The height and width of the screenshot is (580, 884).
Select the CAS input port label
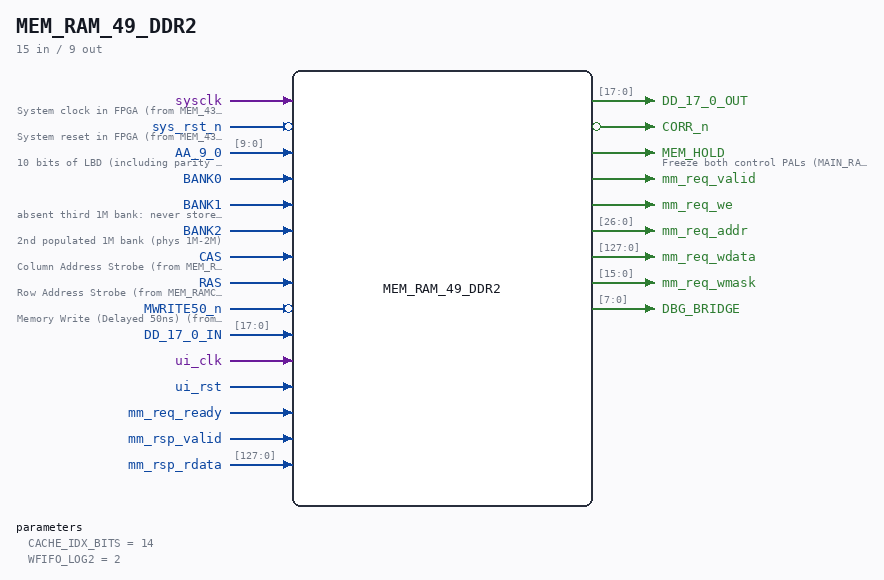point(210,256)
